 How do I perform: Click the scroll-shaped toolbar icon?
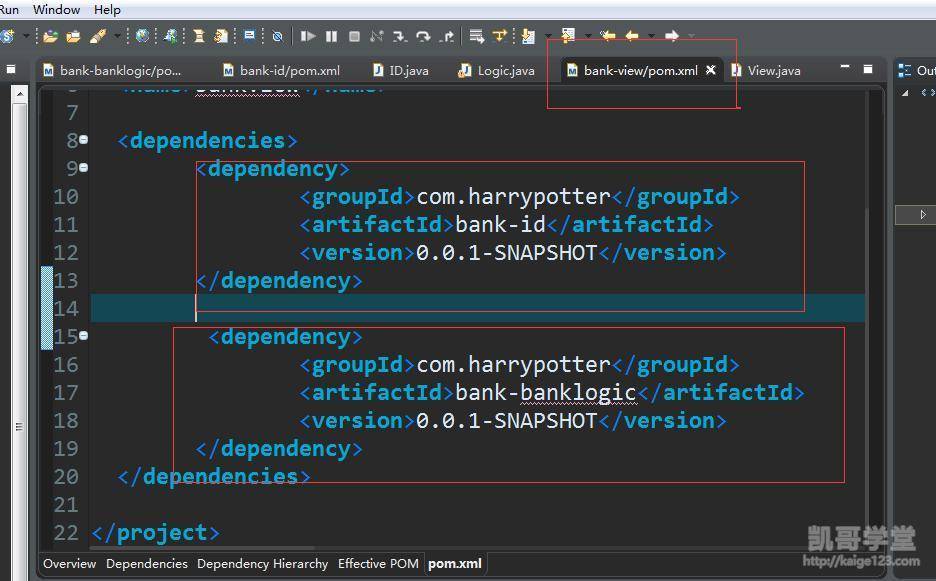pyautogui.click(x=199, y=36)
